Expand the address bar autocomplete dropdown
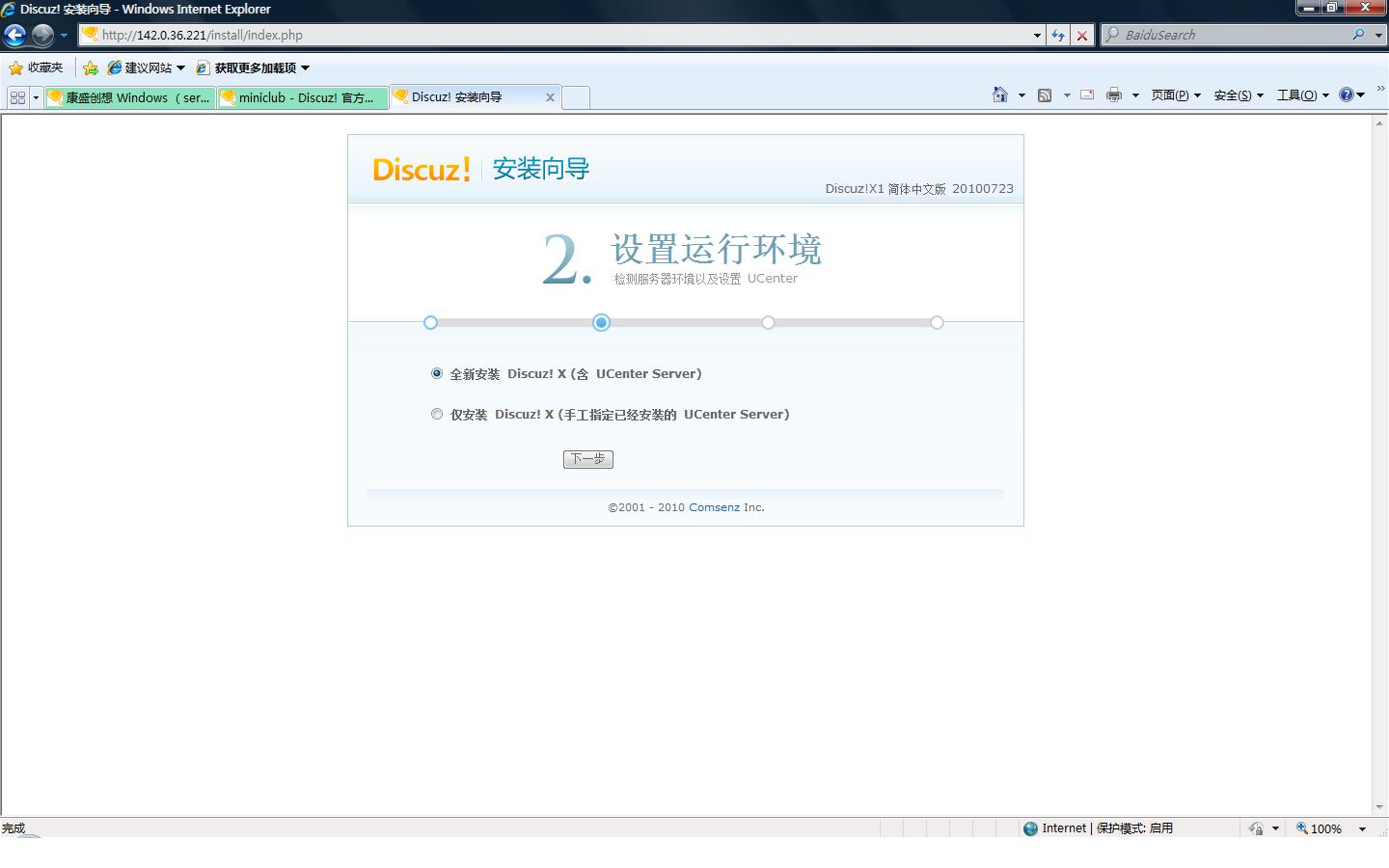Screen dimensions: 1389x868 coord(1037,36)
